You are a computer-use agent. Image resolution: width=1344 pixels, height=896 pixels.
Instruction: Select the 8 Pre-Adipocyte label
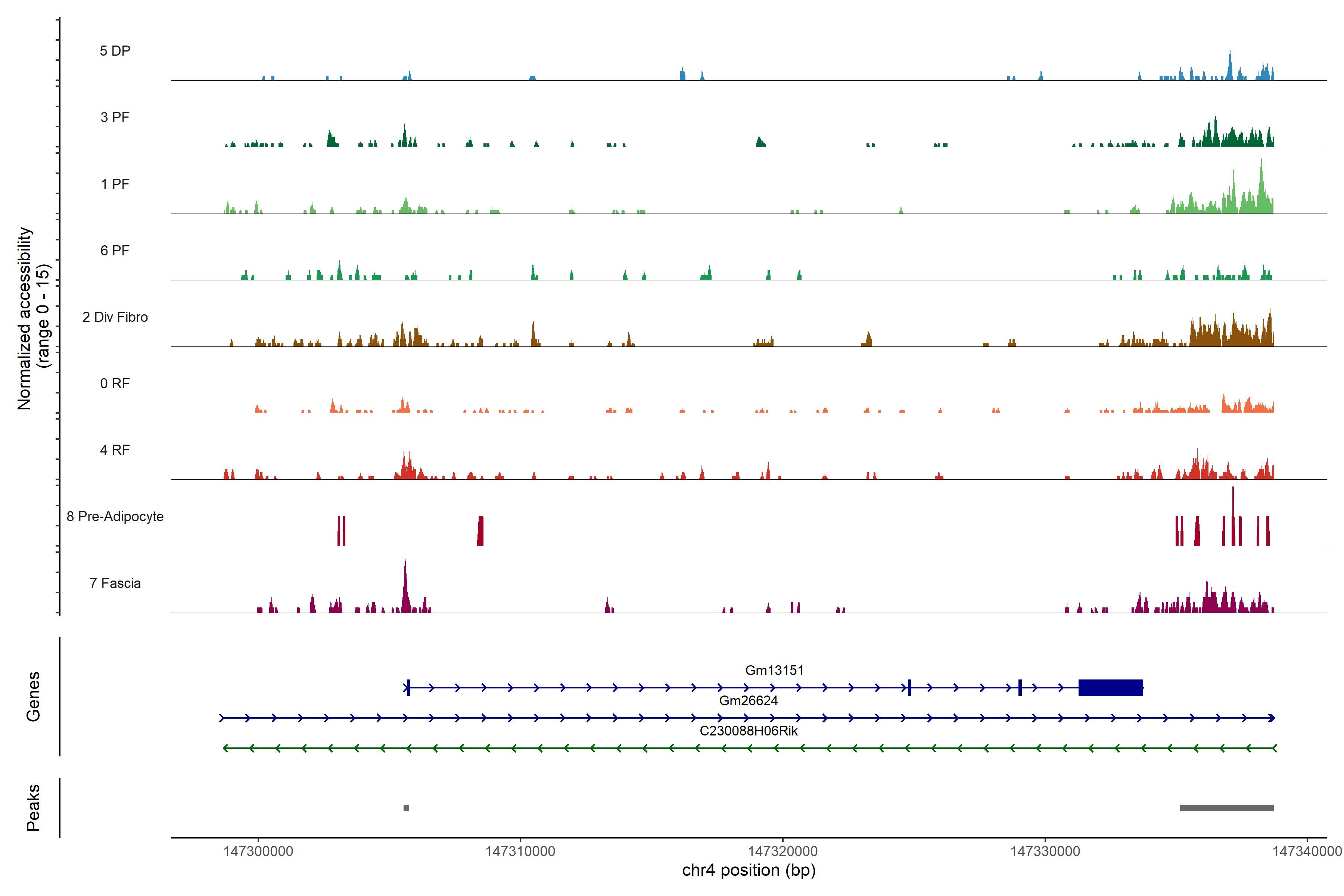(115, 517)
